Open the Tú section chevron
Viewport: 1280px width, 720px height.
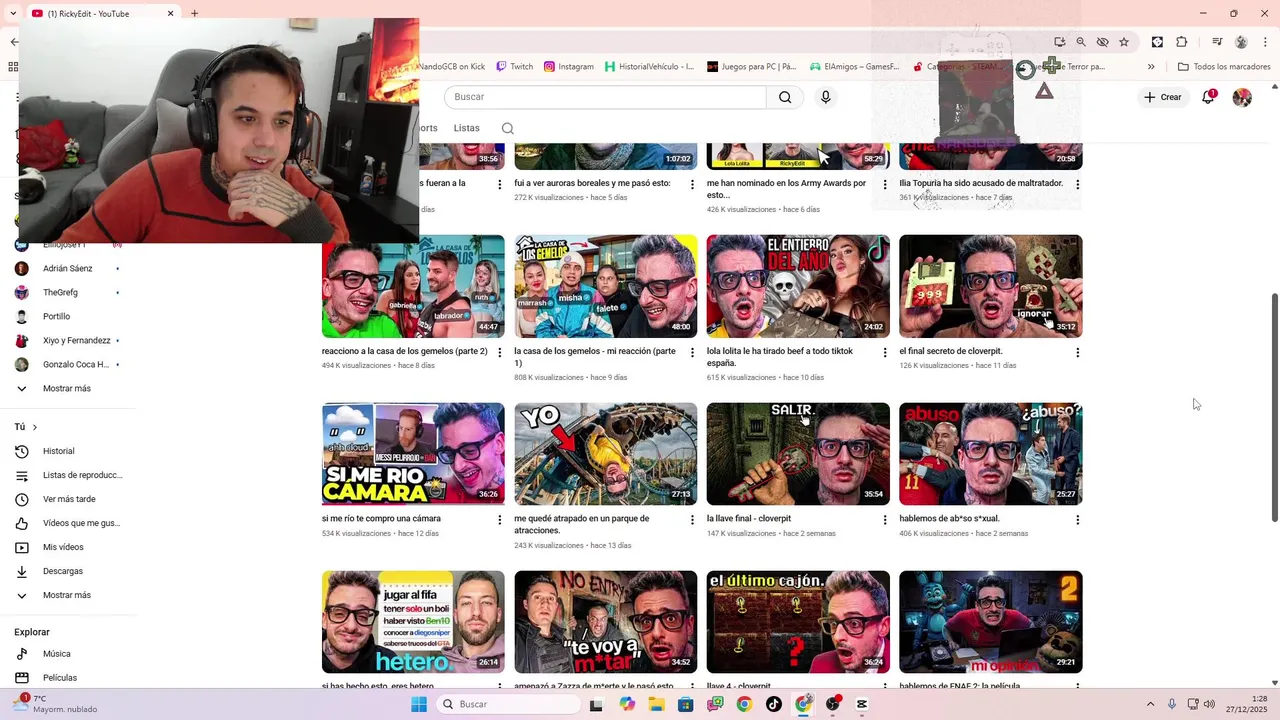[x=34, y=427]
